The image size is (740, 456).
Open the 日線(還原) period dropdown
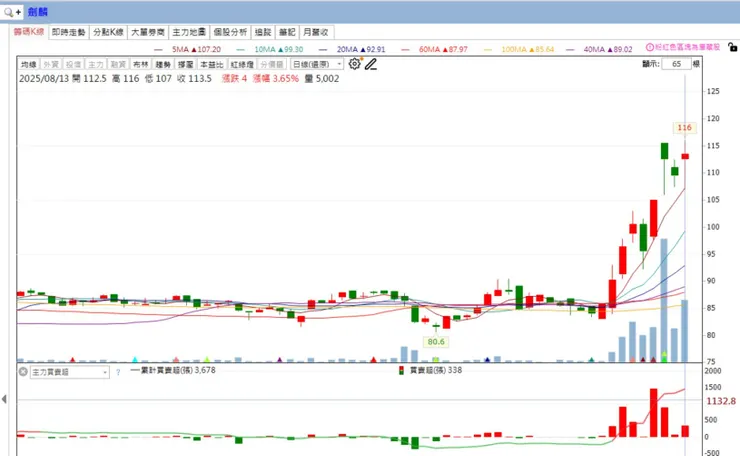317,64
